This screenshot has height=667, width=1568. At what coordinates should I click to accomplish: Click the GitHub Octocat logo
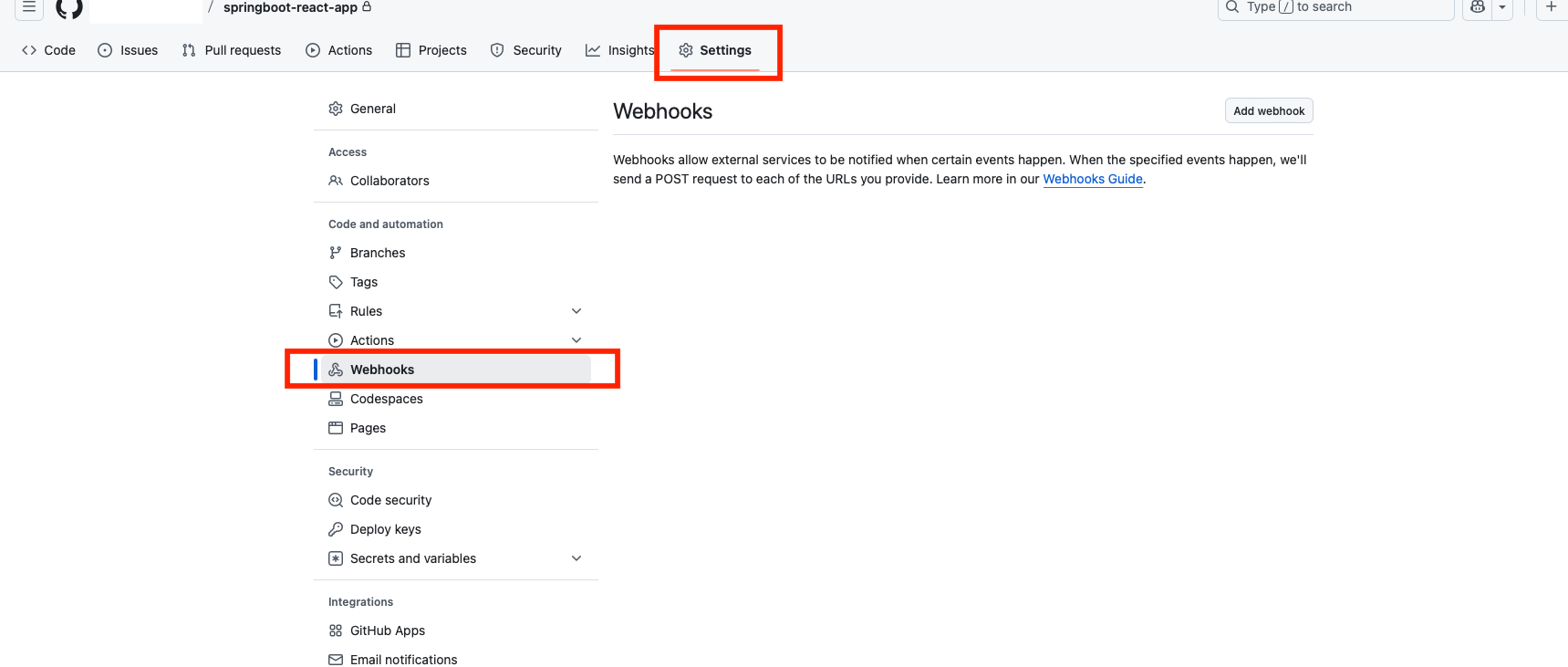pyautogui.click(x=69, y=7)
